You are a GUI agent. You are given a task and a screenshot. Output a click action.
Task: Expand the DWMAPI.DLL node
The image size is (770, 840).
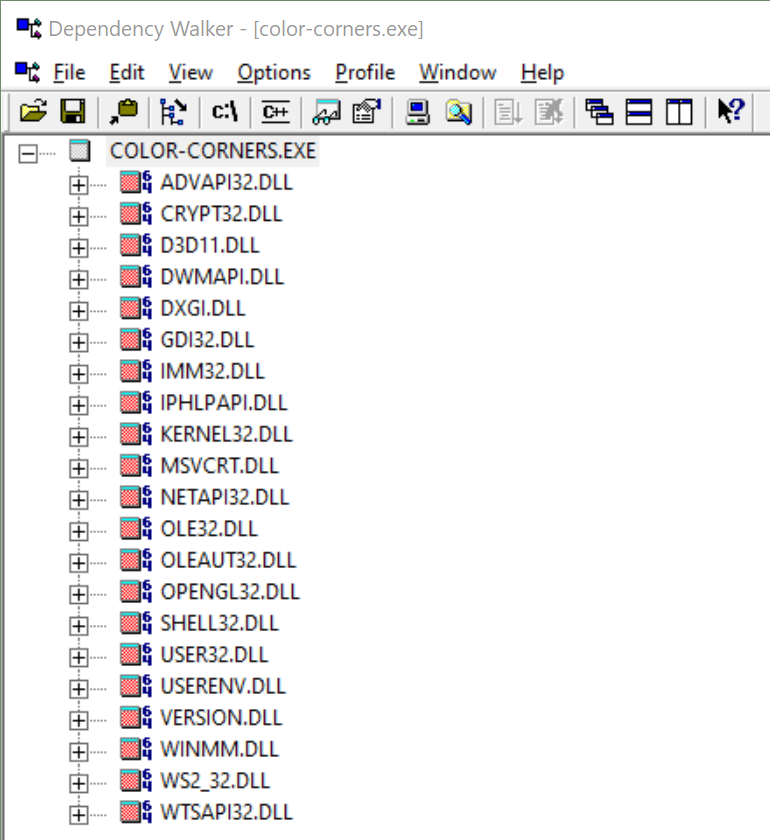coord(78,280)
